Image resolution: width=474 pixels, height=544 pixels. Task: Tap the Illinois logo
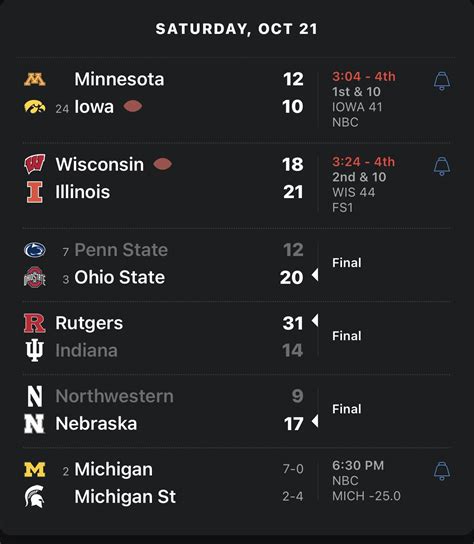coord(35,192)
